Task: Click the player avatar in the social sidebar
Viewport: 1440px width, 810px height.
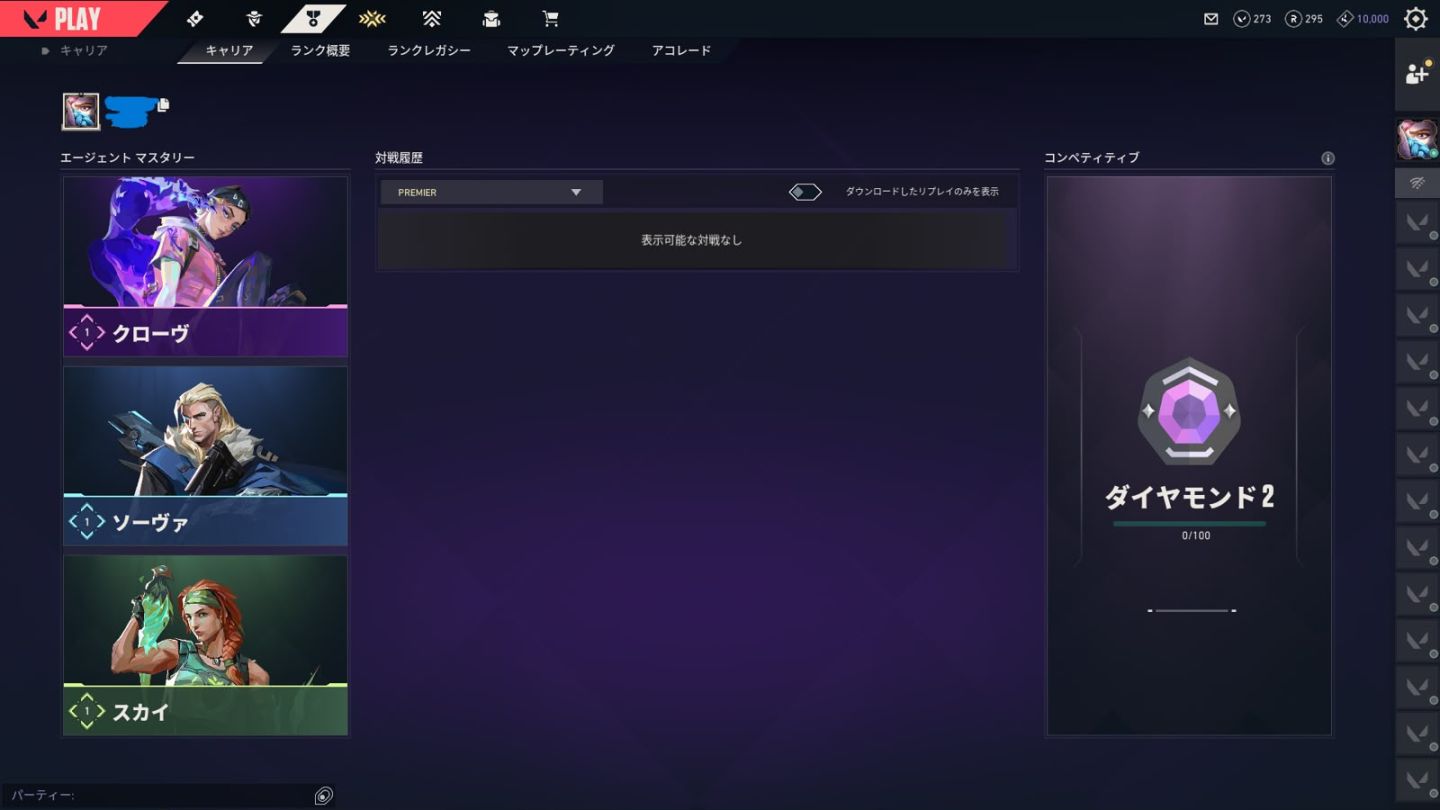Action: [x=1416, y=139]
